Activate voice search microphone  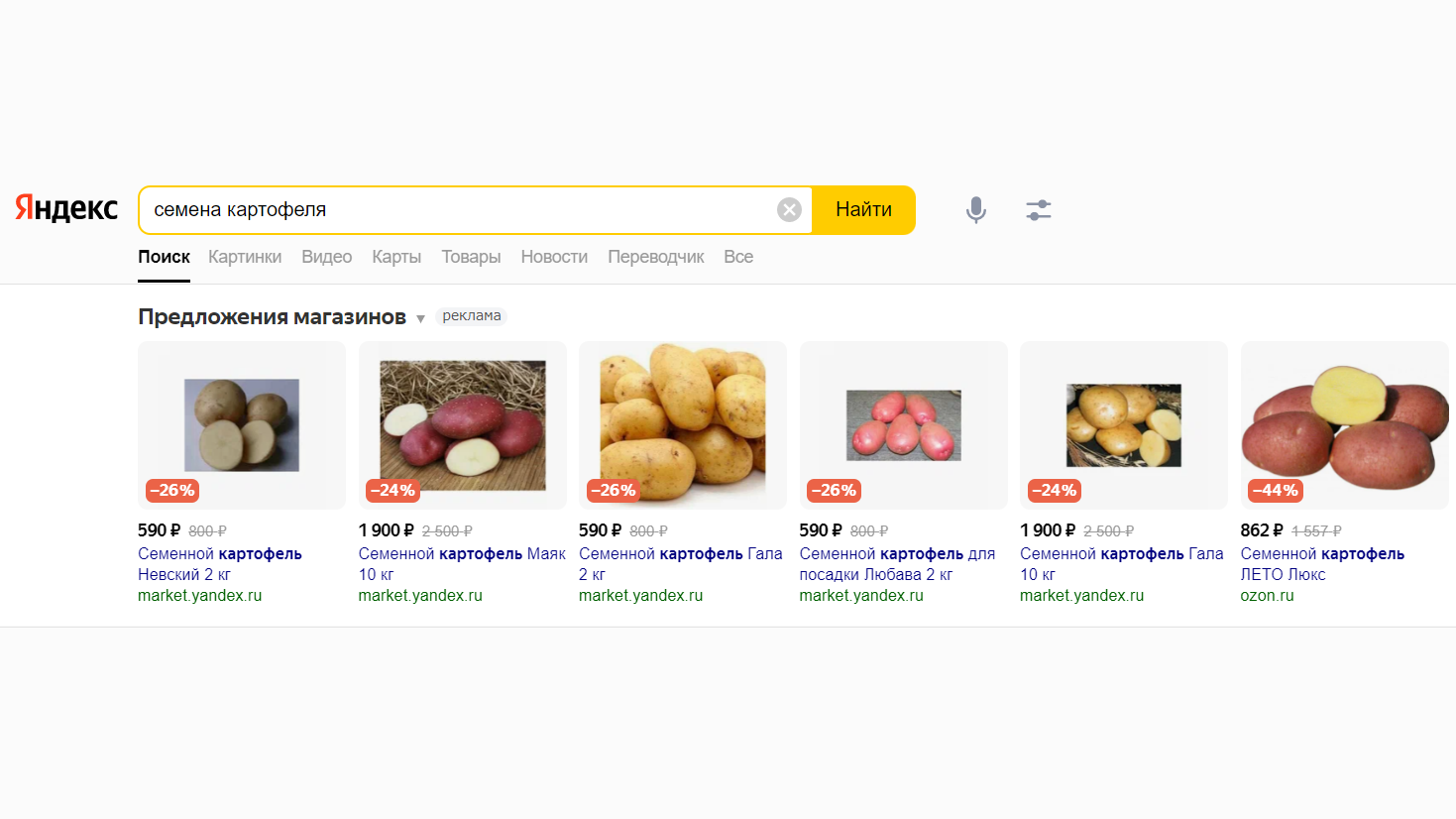coord(976,209)
